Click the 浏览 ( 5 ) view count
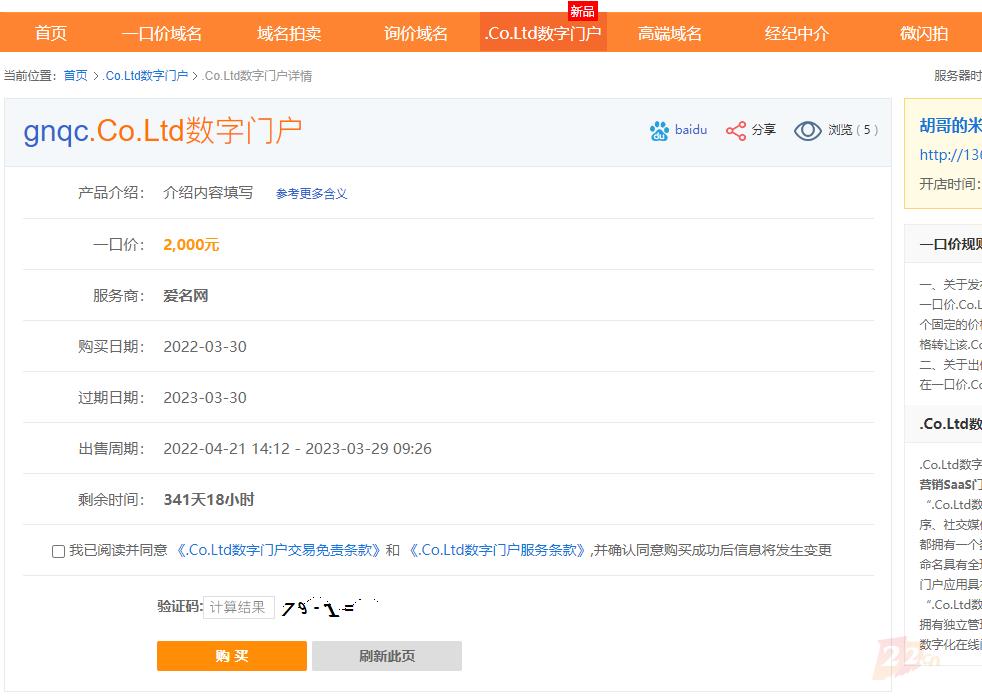 pyautogui.click(x=853, y=130)
